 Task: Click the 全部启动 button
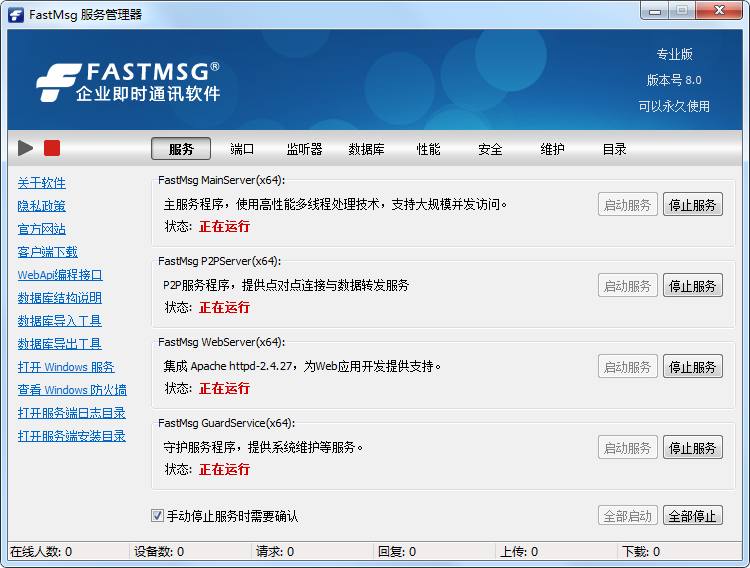[628, 515]
